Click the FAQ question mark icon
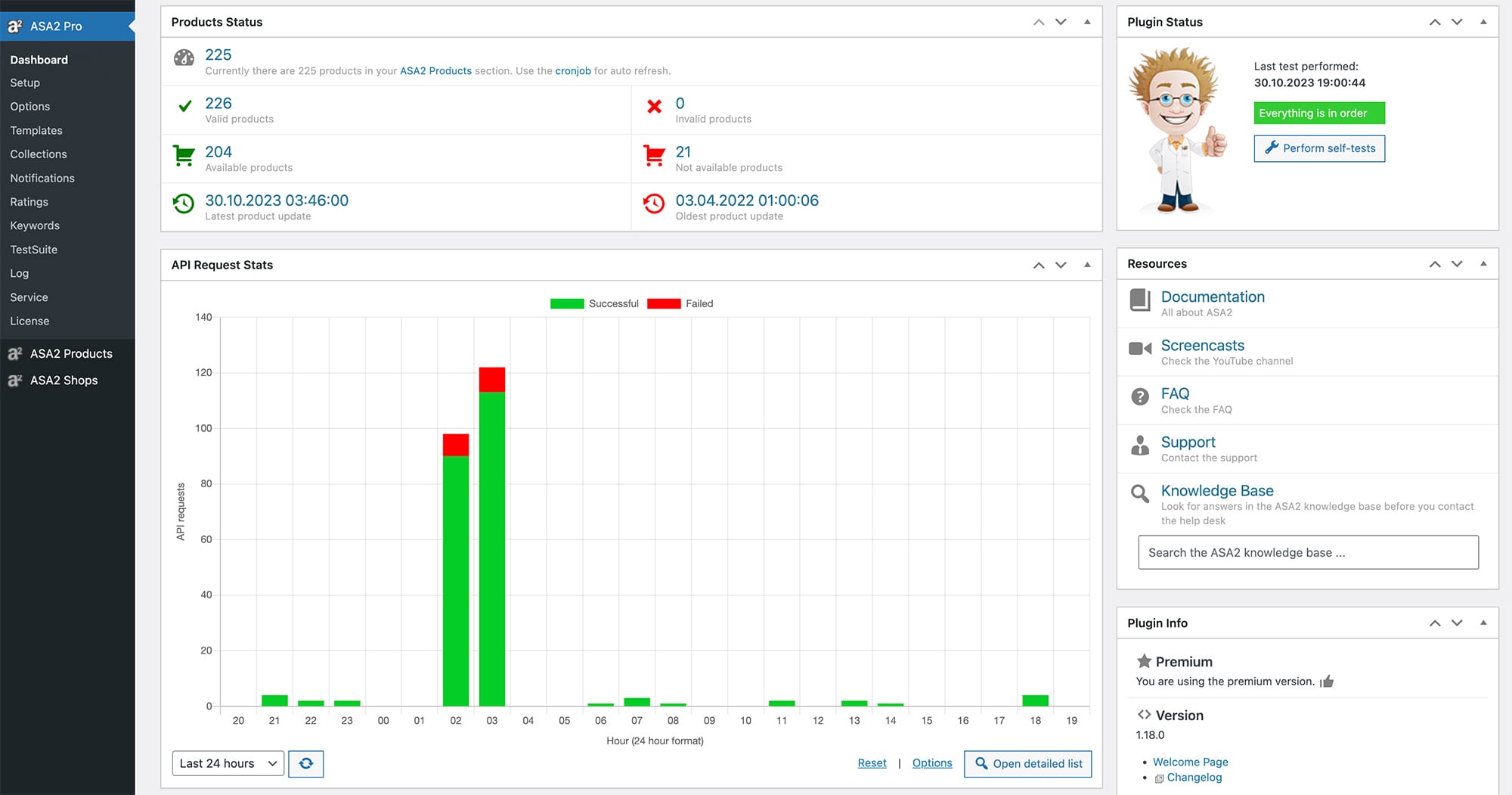This screenshot has height=795, width=1512. [1140, 396]
